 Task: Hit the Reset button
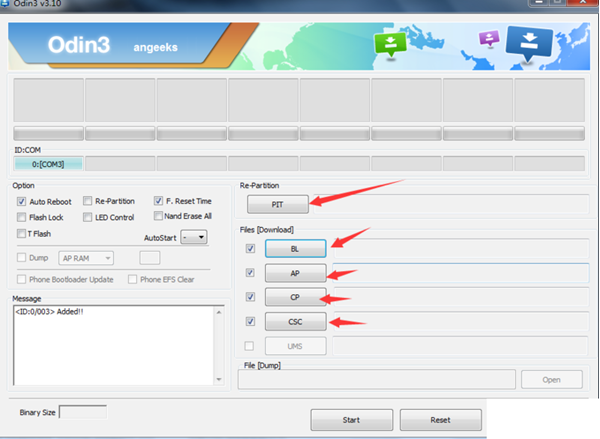click(x=440, y=418)
